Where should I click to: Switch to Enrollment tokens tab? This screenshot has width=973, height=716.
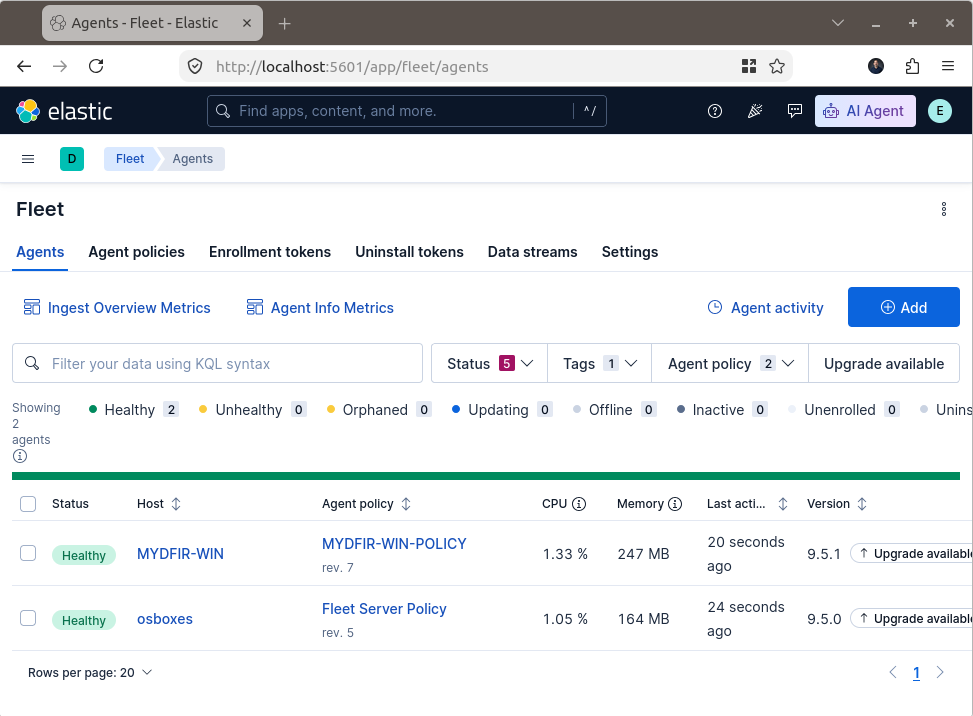pos(270,252)
